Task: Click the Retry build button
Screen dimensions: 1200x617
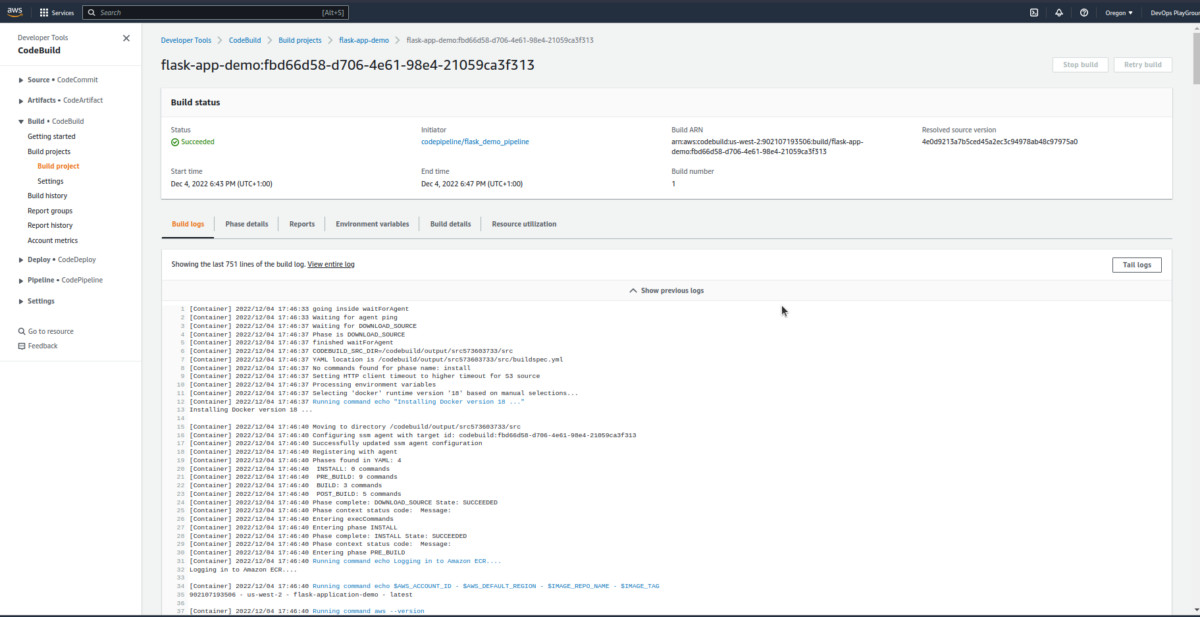Action: (x=1142, y=65)
